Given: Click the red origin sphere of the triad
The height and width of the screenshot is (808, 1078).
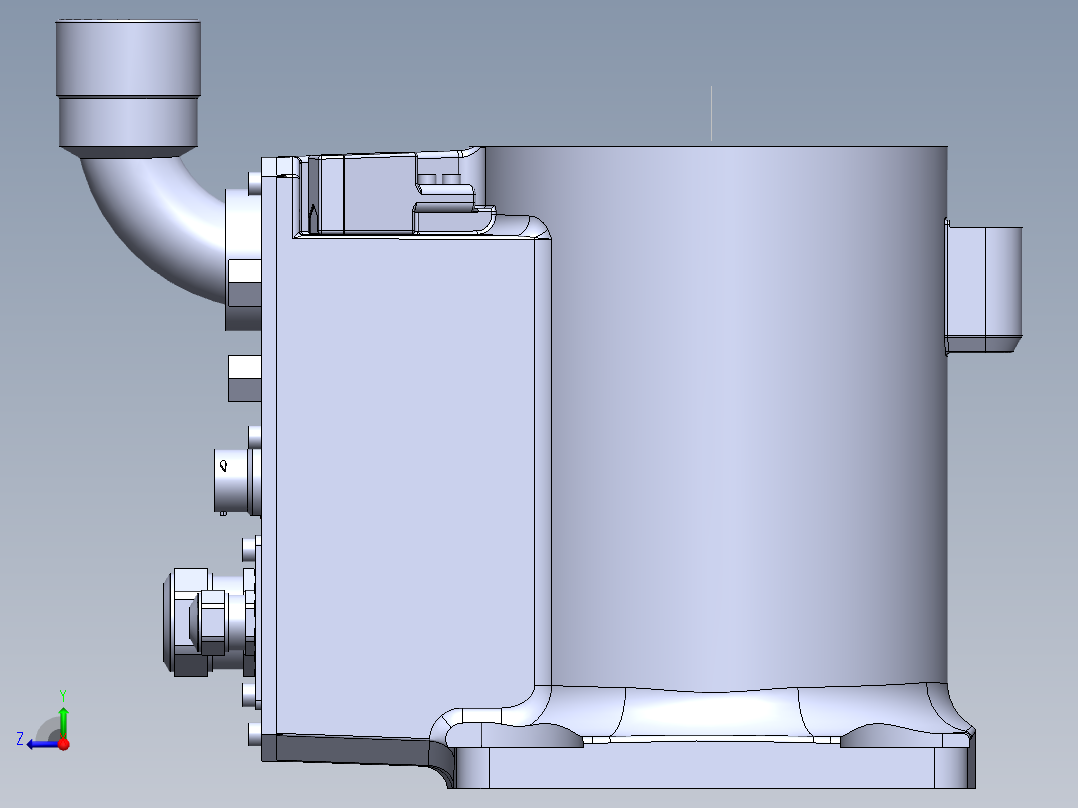Looking at the screenshot, I should (x=63, y=744).
